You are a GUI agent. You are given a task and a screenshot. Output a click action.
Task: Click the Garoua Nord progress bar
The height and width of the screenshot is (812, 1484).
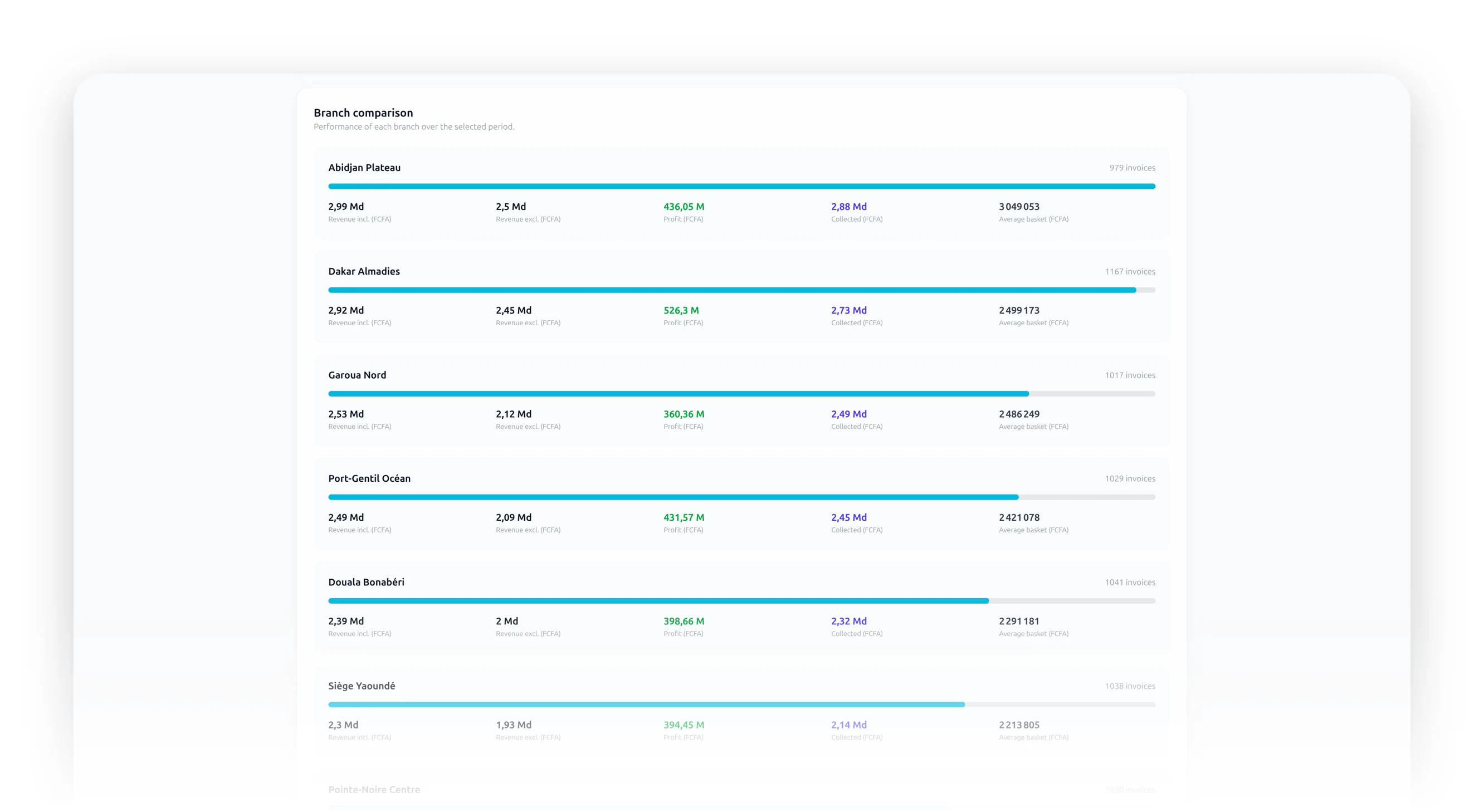pyautogui.click(x=741, y=394)
